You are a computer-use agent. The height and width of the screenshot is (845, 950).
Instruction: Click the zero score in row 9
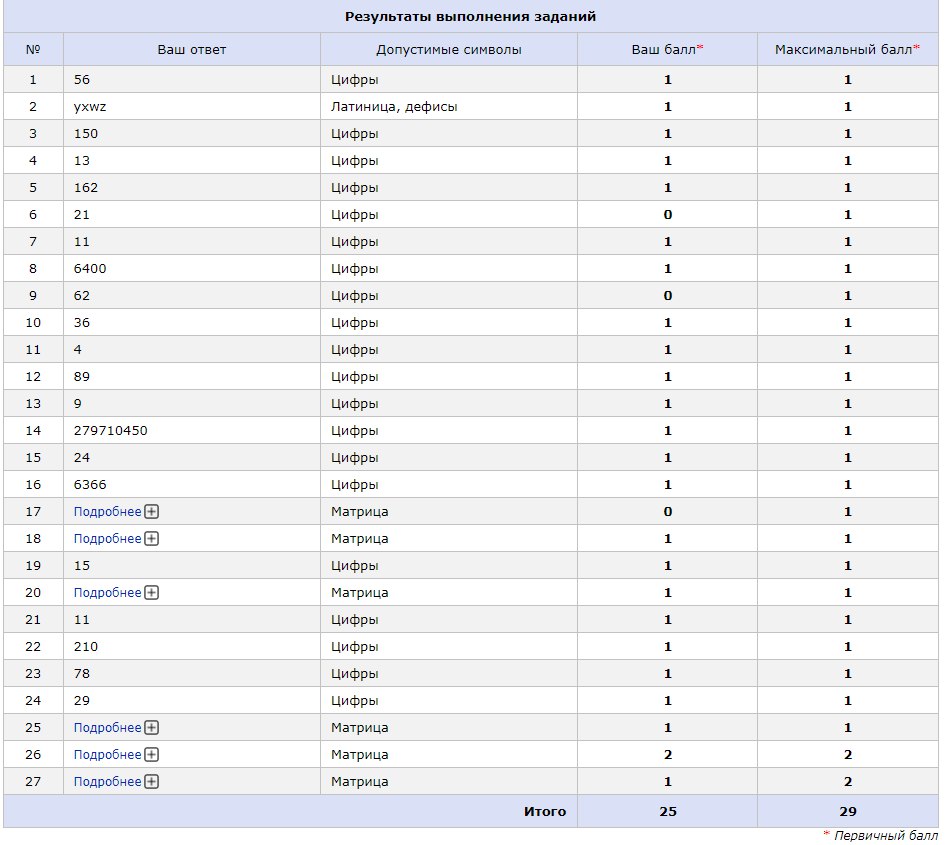[668, 296]
